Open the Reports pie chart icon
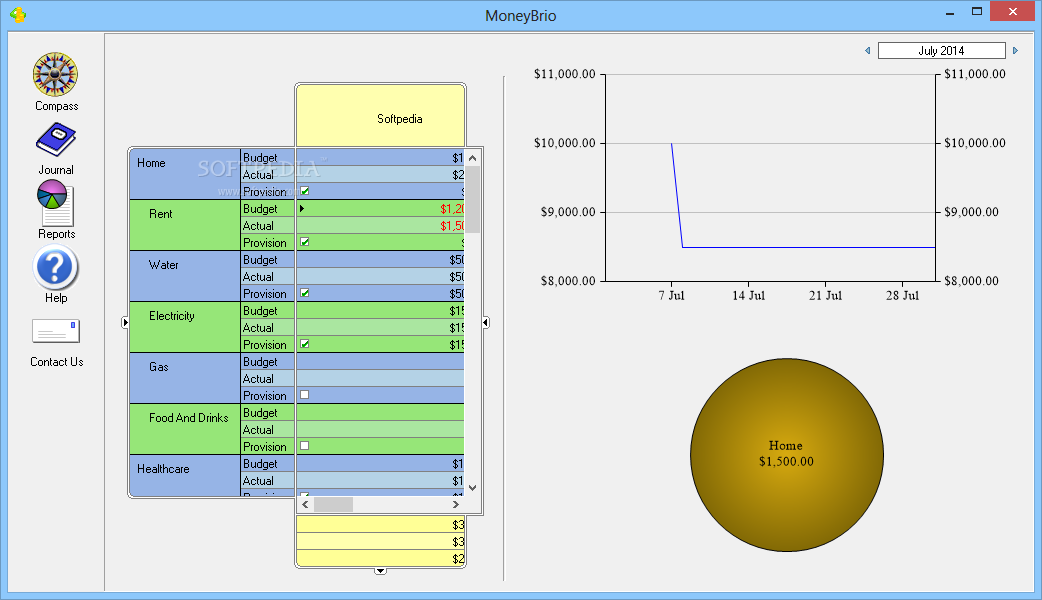The image size is (1042, 600). click(x=56, y=203)
